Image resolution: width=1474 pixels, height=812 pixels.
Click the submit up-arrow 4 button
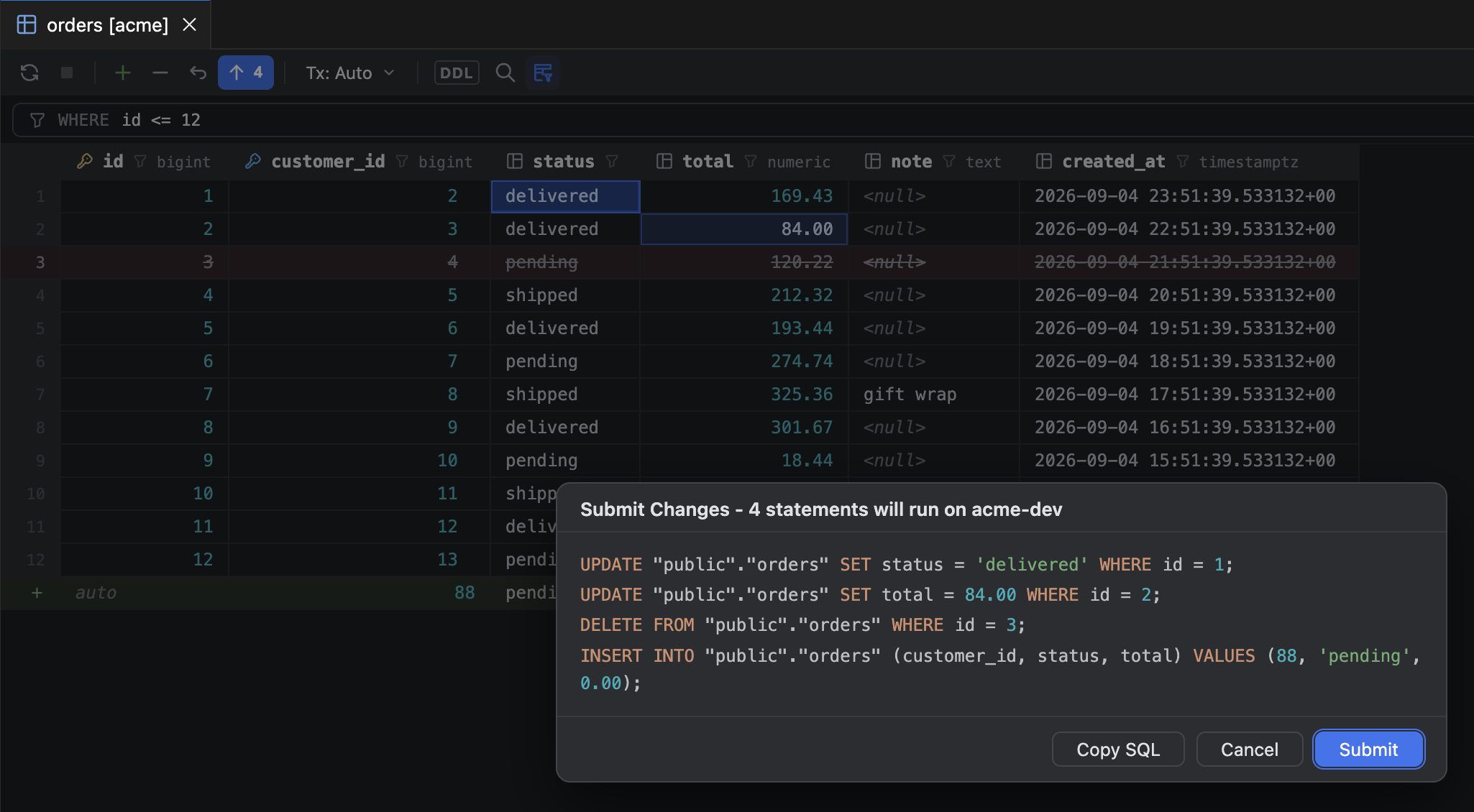point(246,73)
